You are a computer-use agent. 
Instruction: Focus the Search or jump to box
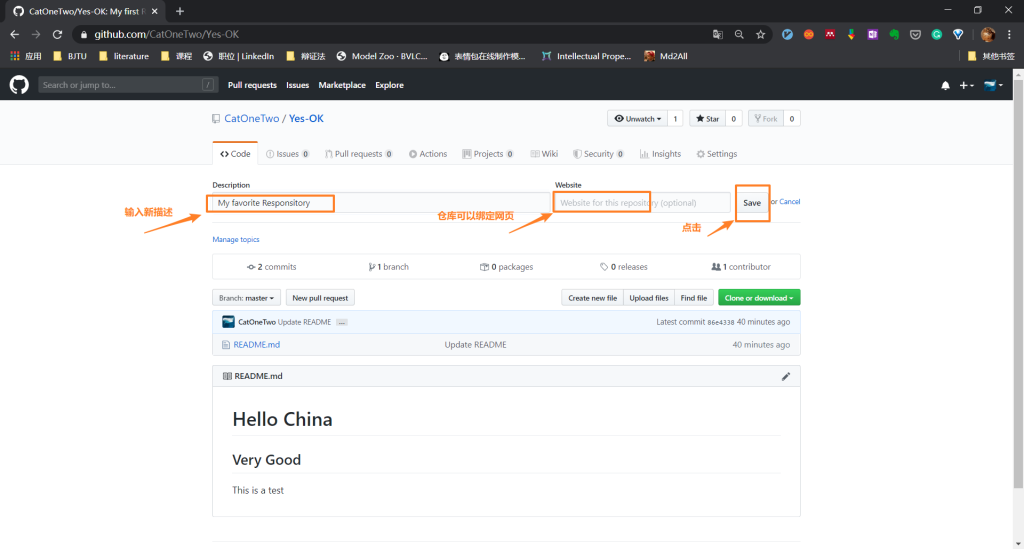pos(127,85)
